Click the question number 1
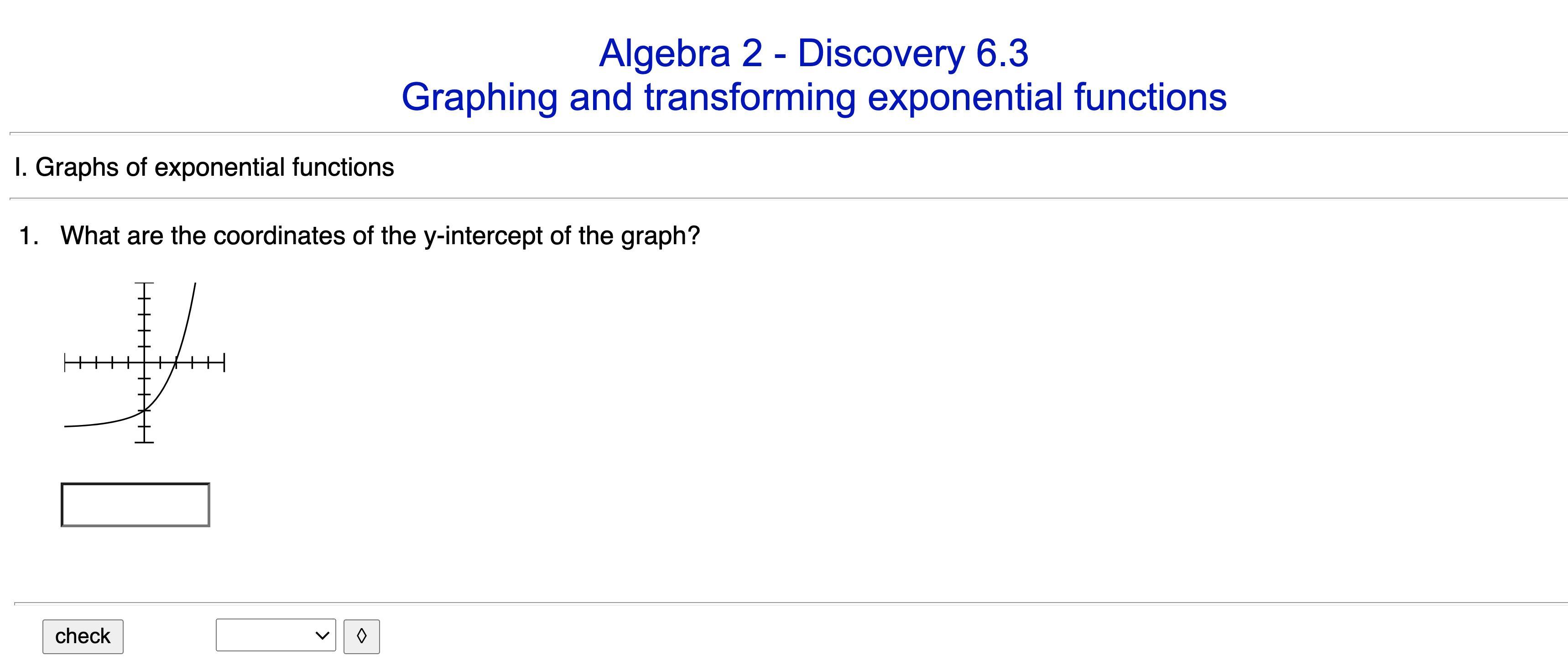The width and height of the screenshot is (1568, 666). tap(29, 236)
